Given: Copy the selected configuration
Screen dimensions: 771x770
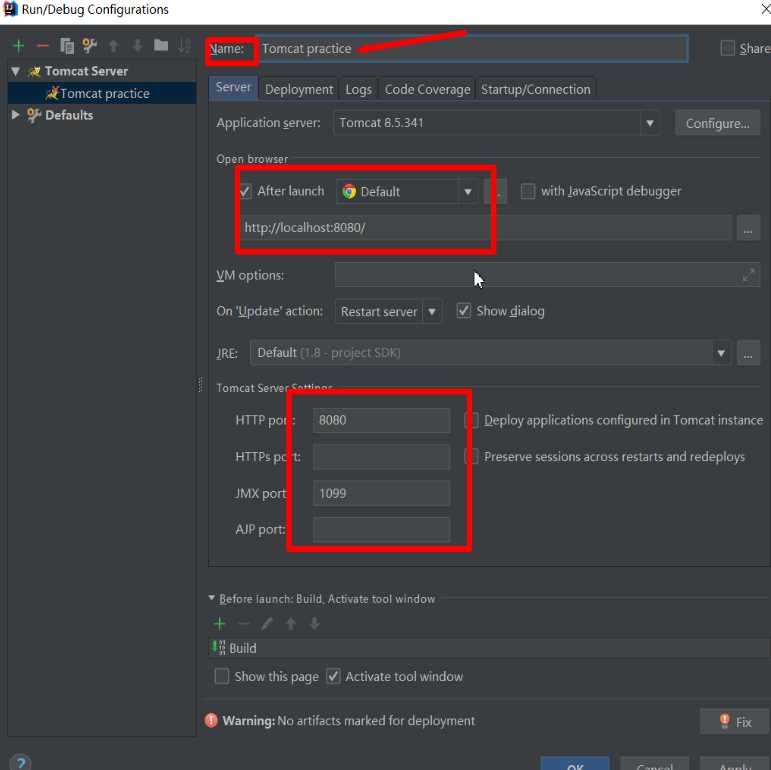Looking at the screenshot, I should pos(67,46).
